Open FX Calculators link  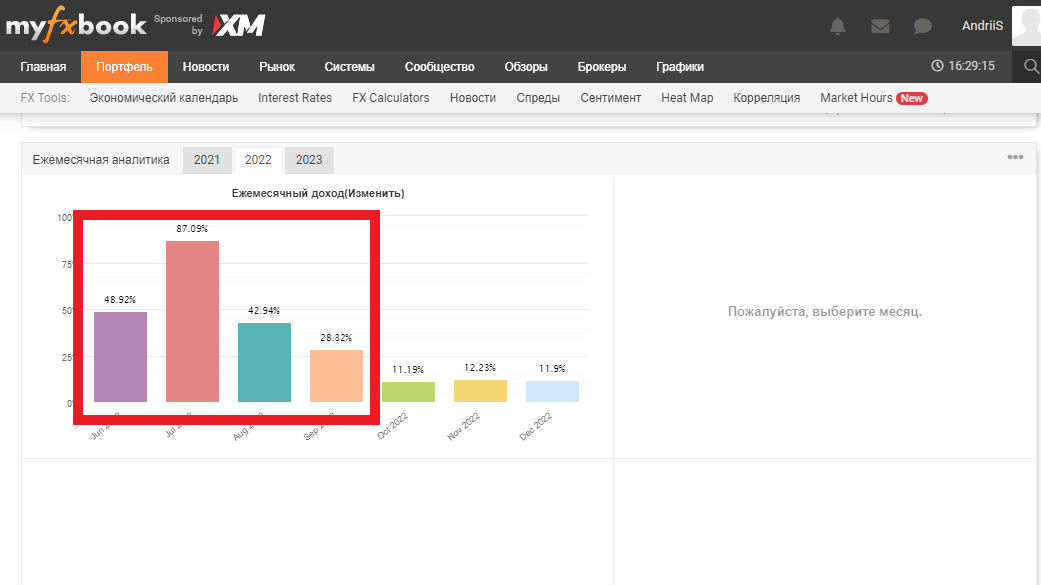(x=390, y=98)
